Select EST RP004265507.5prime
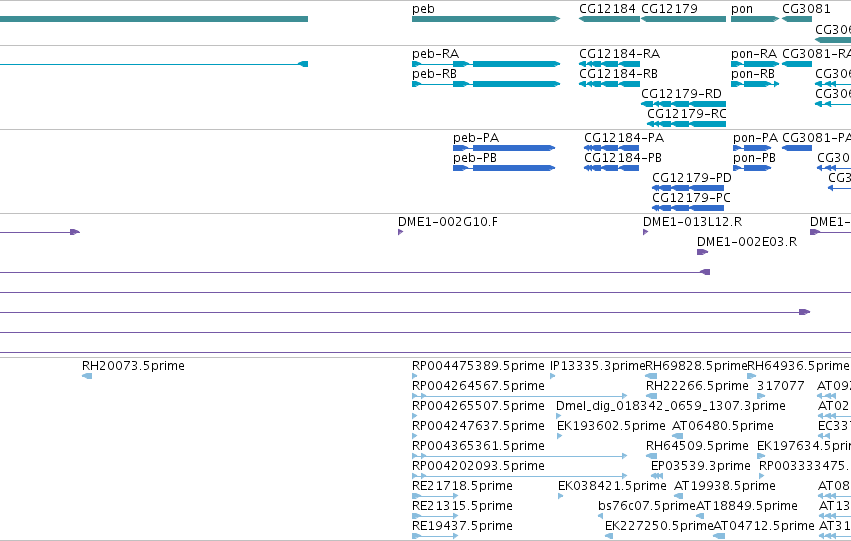Image resolution: width=851 pixels, height=541 pixels. [x=415, y=416]
